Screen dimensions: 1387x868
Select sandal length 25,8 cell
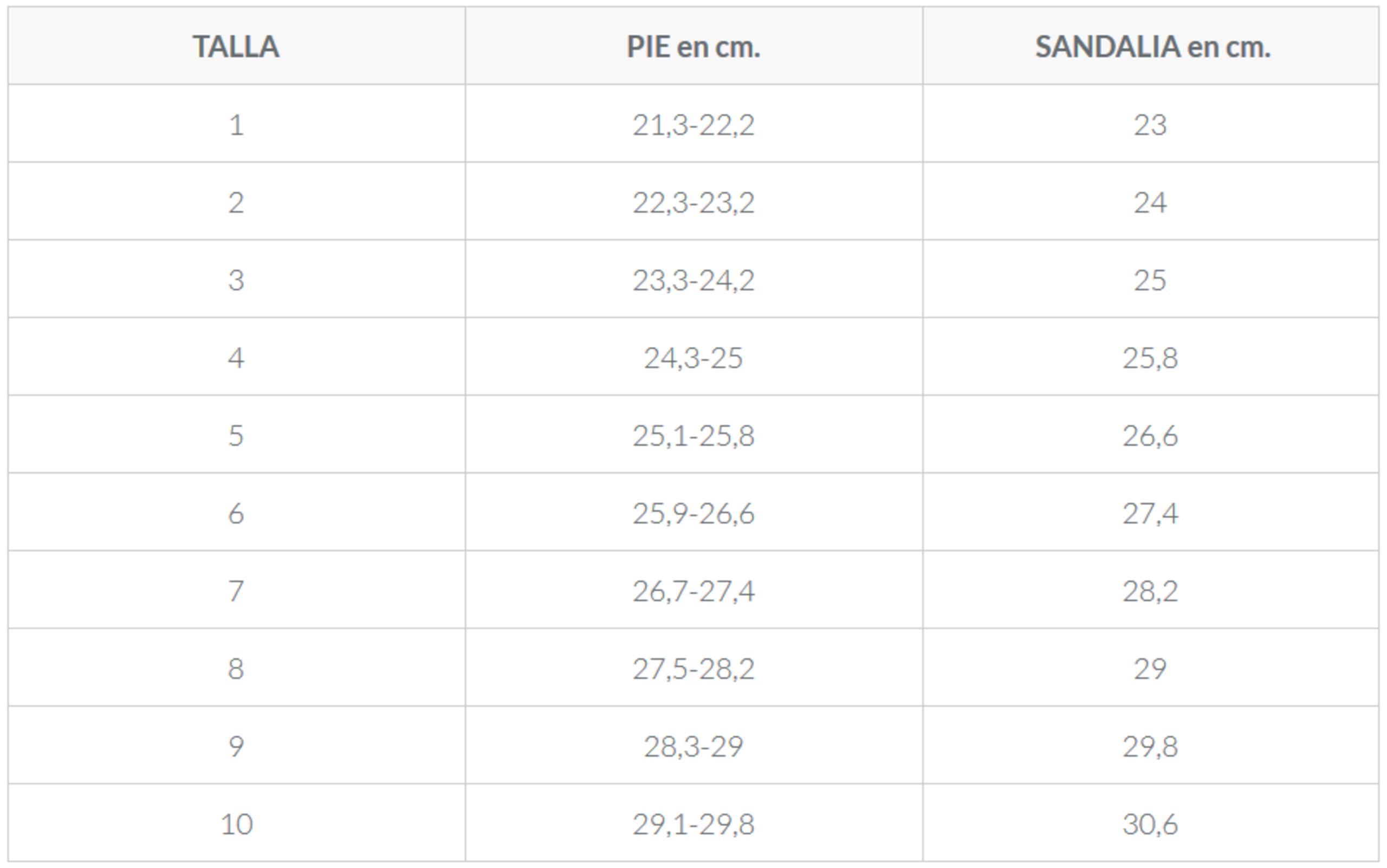click(1151, 357)
